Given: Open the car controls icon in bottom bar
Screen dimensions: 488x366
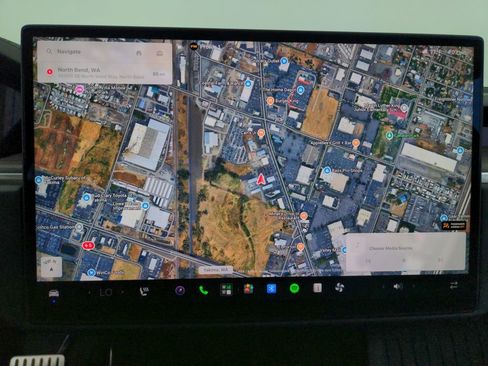Looking at the screenshot, I should [x=54, y=294].
